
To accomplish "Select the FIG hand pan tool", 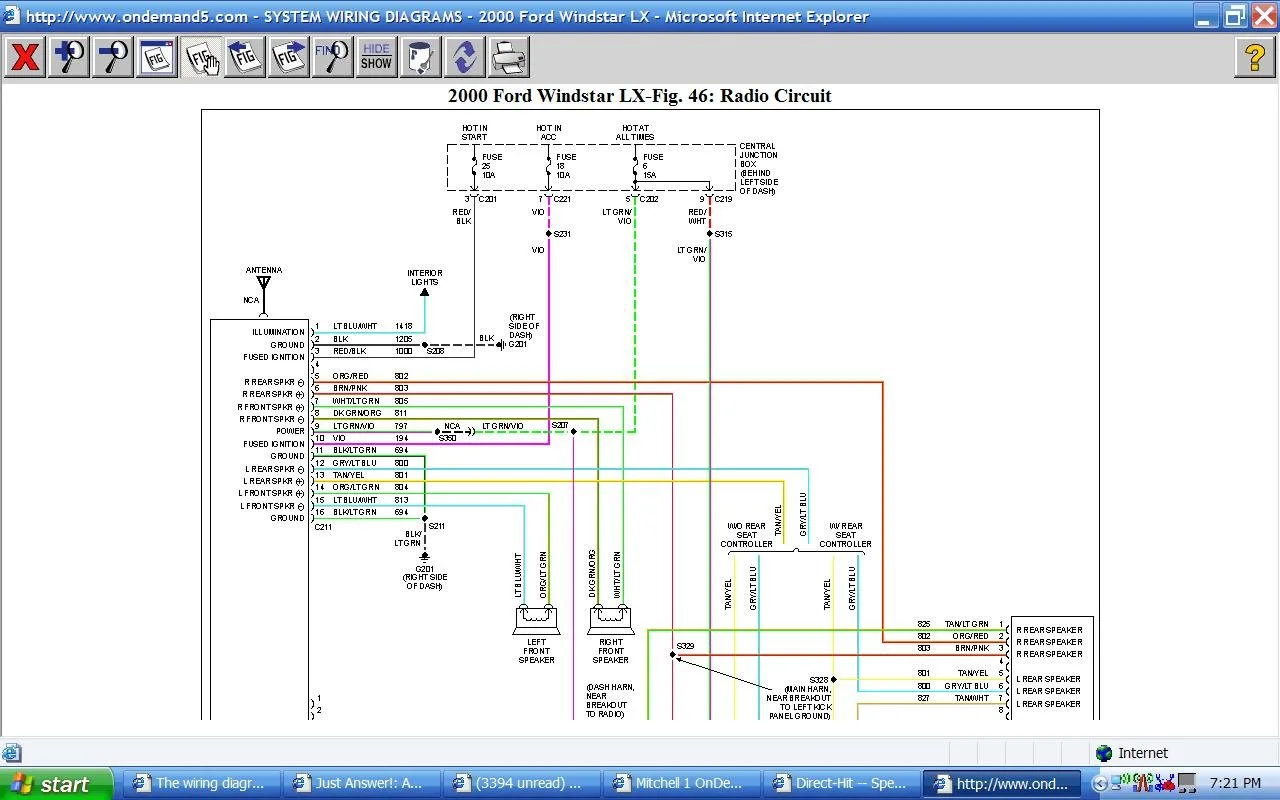I will tap(201, 57).
